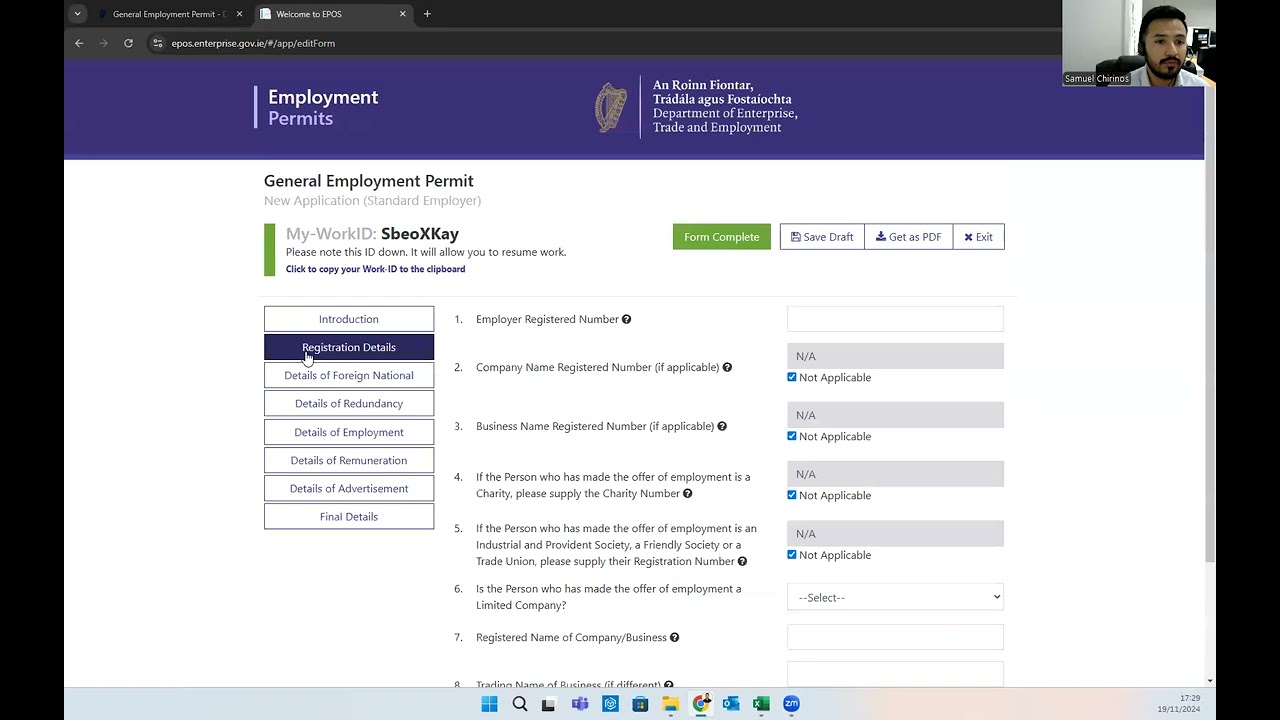This screenshot has width=1280, height=720.
Task: Uncheck Not Applicable for Charity Number
Action: [x=792, y=495]
